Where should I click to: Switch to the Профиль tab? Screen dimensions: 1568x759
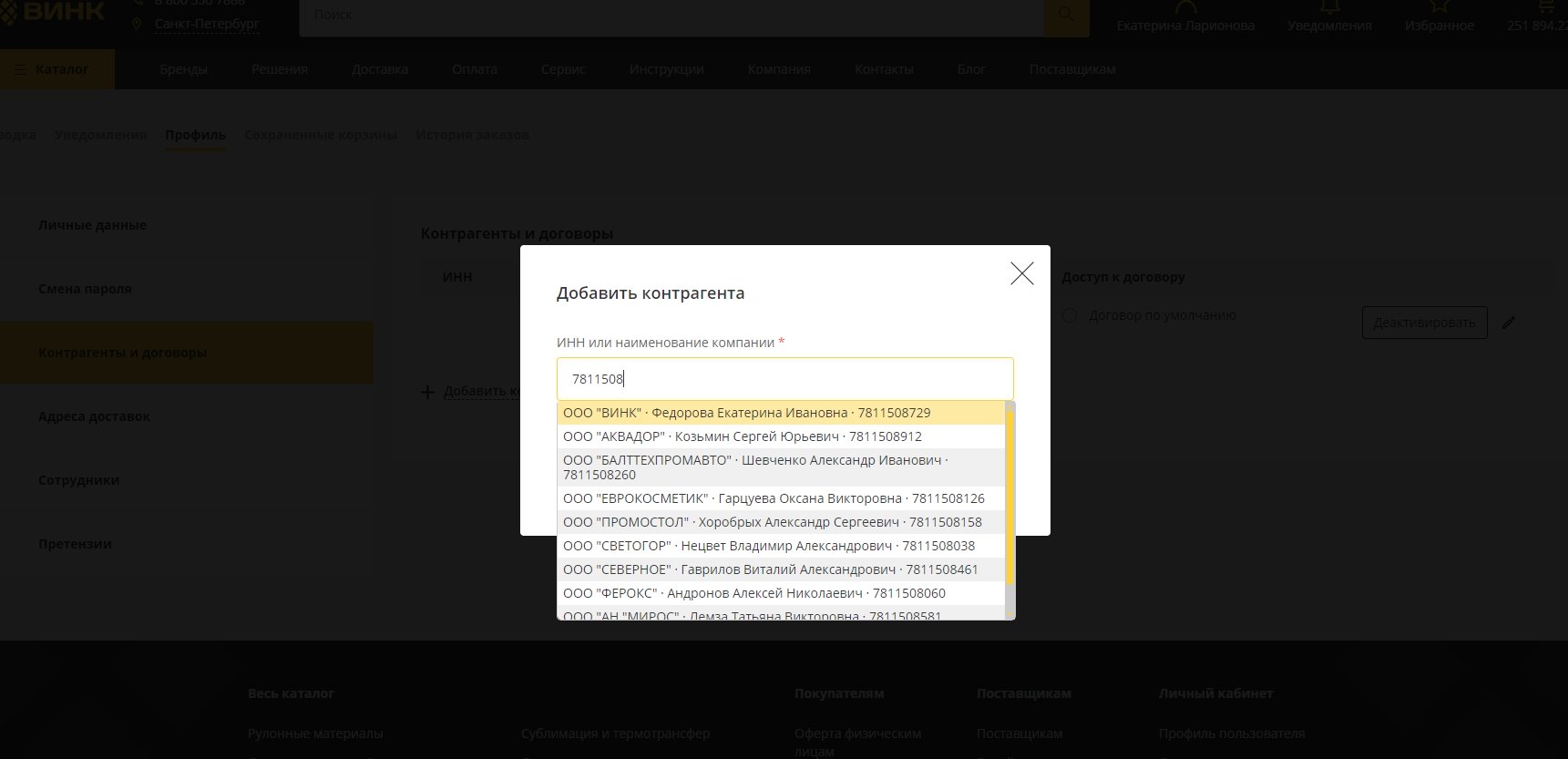pyautogui.click(x=195, y=135)
